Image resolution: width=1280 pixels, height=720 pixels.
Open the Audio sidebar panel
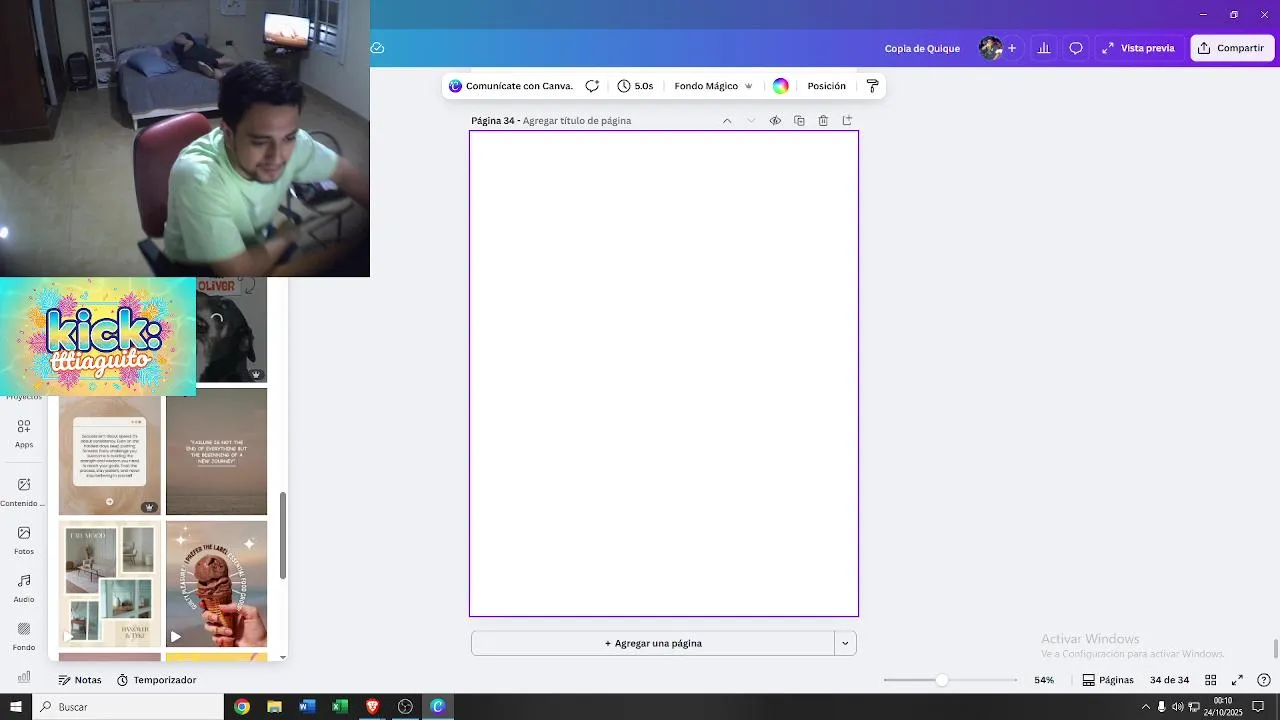[24, 588]
